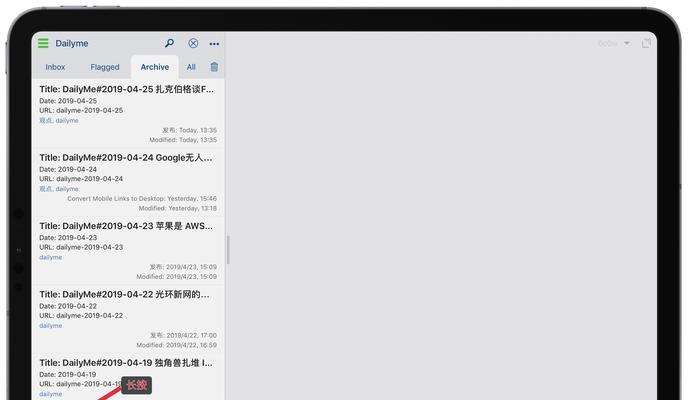Open the trash can tab icon
Screen dimensions: 689x400
(214, 67)
